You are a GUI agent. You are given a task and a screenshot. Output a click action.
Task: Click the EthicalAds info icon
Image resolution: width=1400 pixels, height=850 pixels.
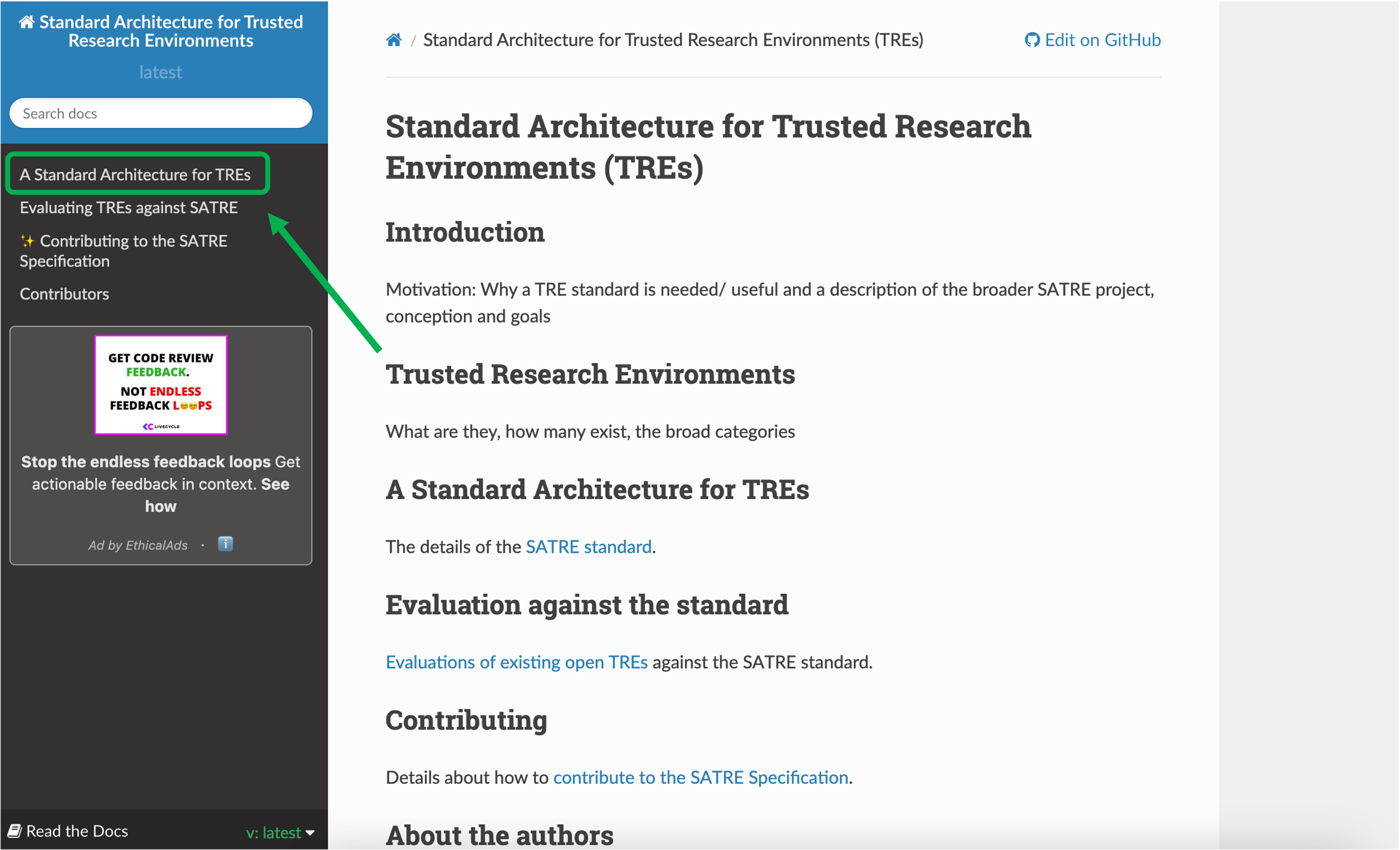[226, 544]
